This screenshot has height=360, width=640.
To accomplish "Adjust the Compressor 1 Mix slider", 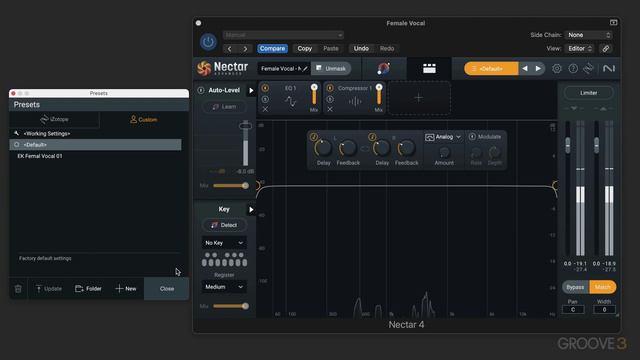I will click(x=379, y=95).
